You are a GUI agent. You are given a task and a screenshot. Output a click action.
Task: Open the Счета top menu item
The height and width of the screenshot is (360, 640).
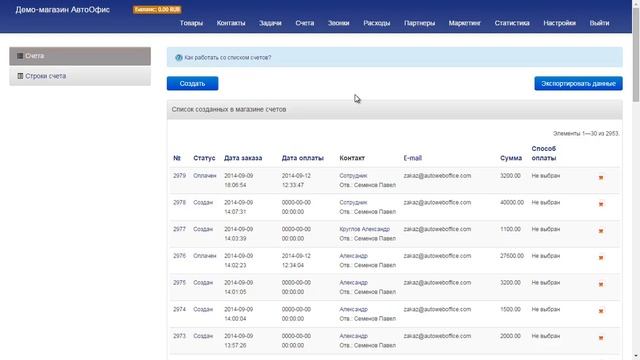(x=305, y=23)
